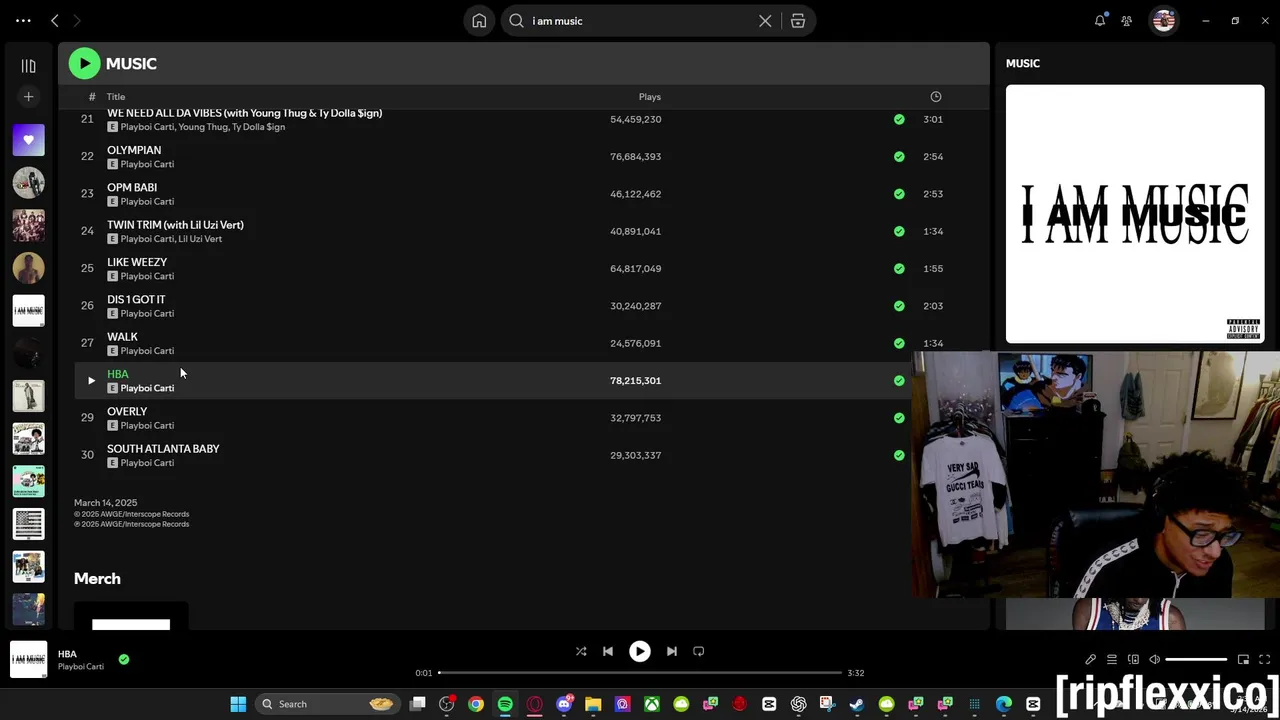Skip to the next track
The width and height of the screenshot is (1280, 720).
tap(672, 652)
